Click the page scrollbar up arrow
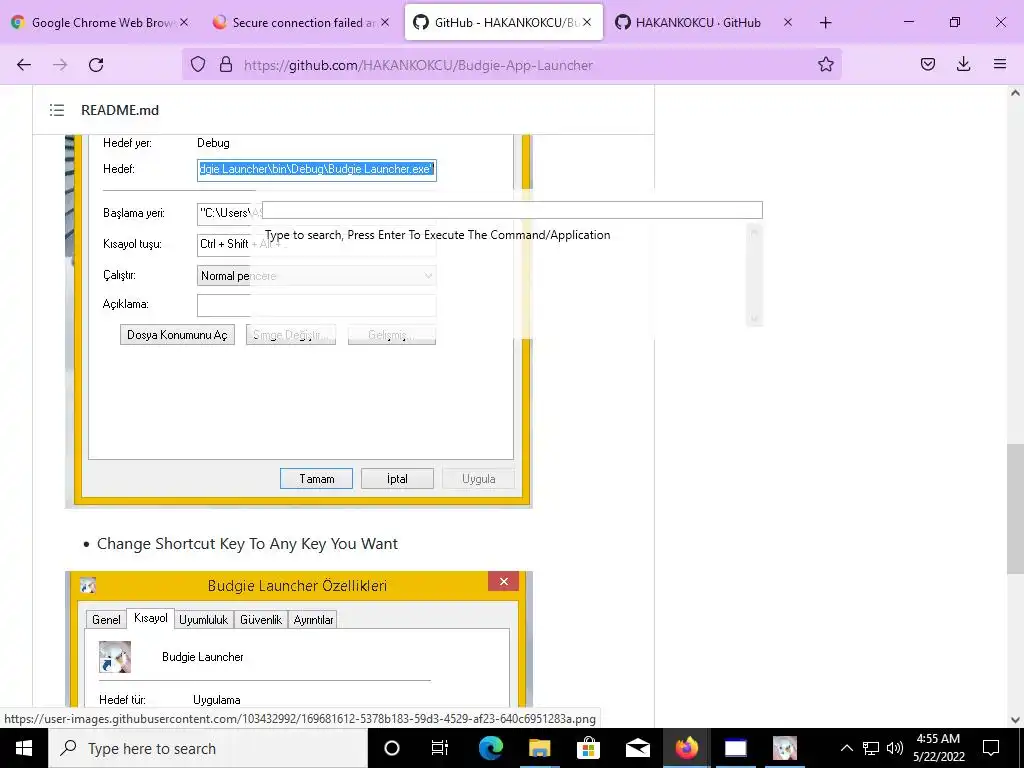 (x=1015, y=93)
